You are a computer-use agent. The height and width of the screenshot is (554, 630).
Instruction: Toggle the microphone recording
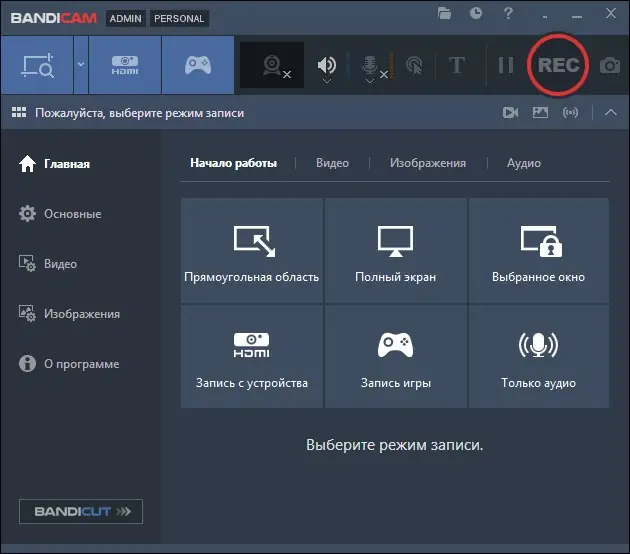tap(370, 64)
